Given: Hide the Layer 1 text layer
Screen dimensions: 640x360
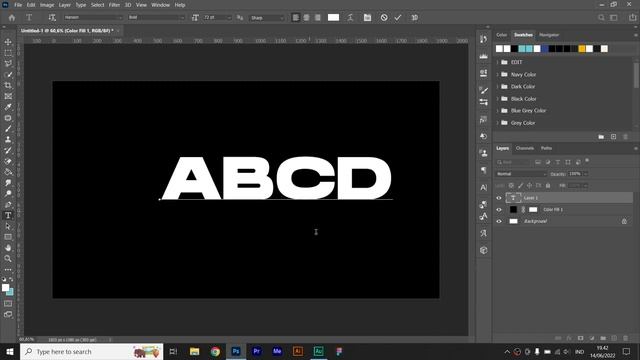Looking at the screenshot, I should 499,198.
